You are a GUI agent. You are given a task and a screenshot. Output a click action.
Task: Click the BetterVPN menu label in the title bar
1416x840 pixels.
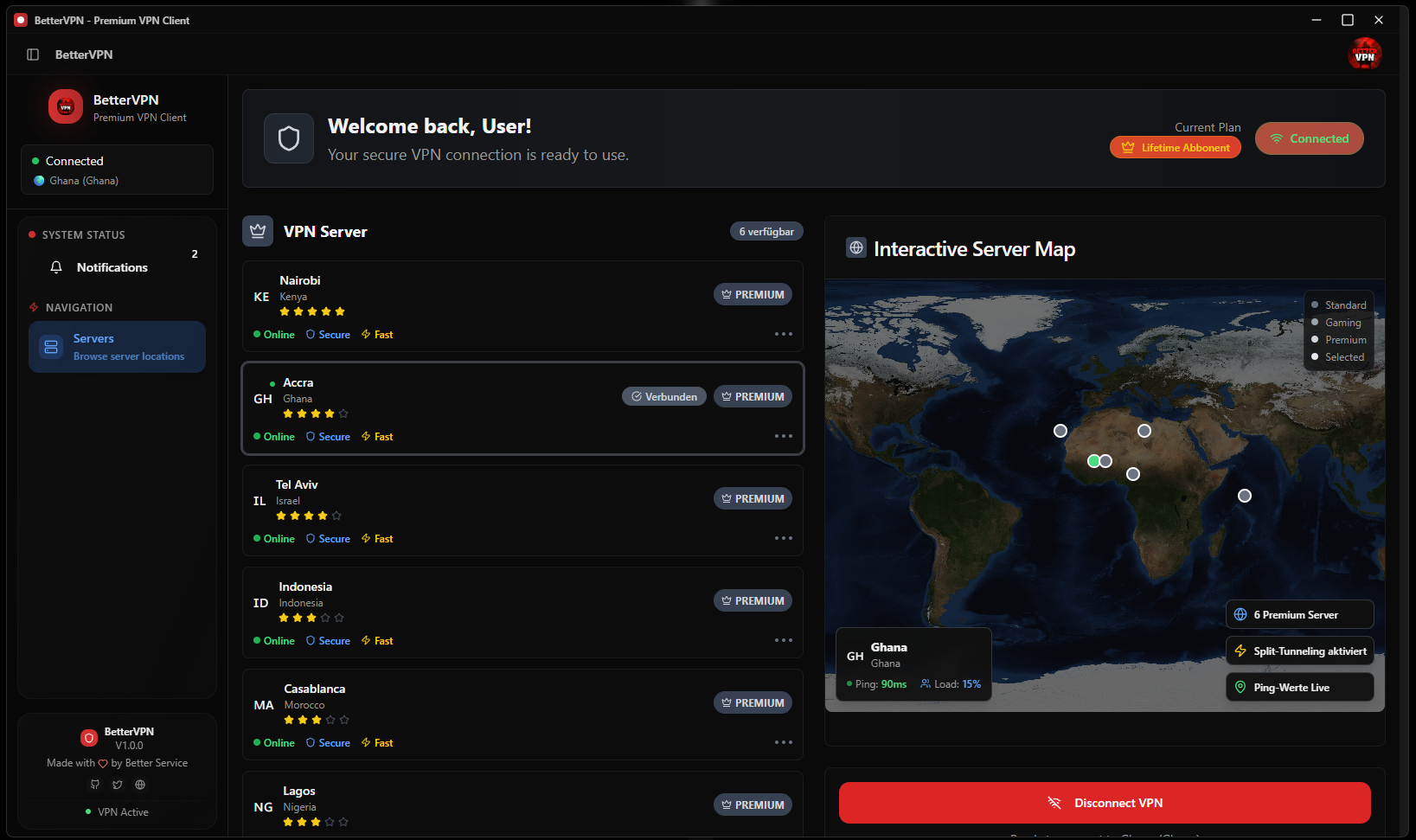click(82, 54)
